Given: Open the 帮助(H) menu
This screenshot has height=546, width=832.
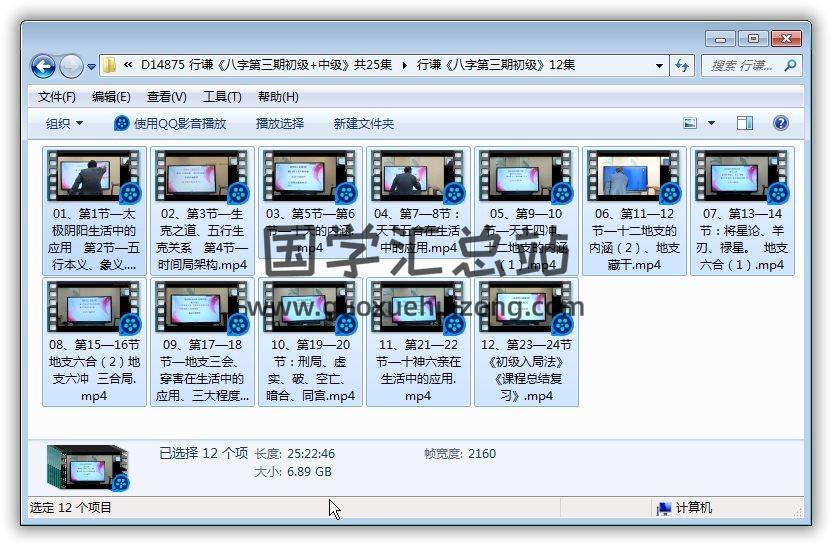Looking at the screenshot, I should [x=278, y=97].
